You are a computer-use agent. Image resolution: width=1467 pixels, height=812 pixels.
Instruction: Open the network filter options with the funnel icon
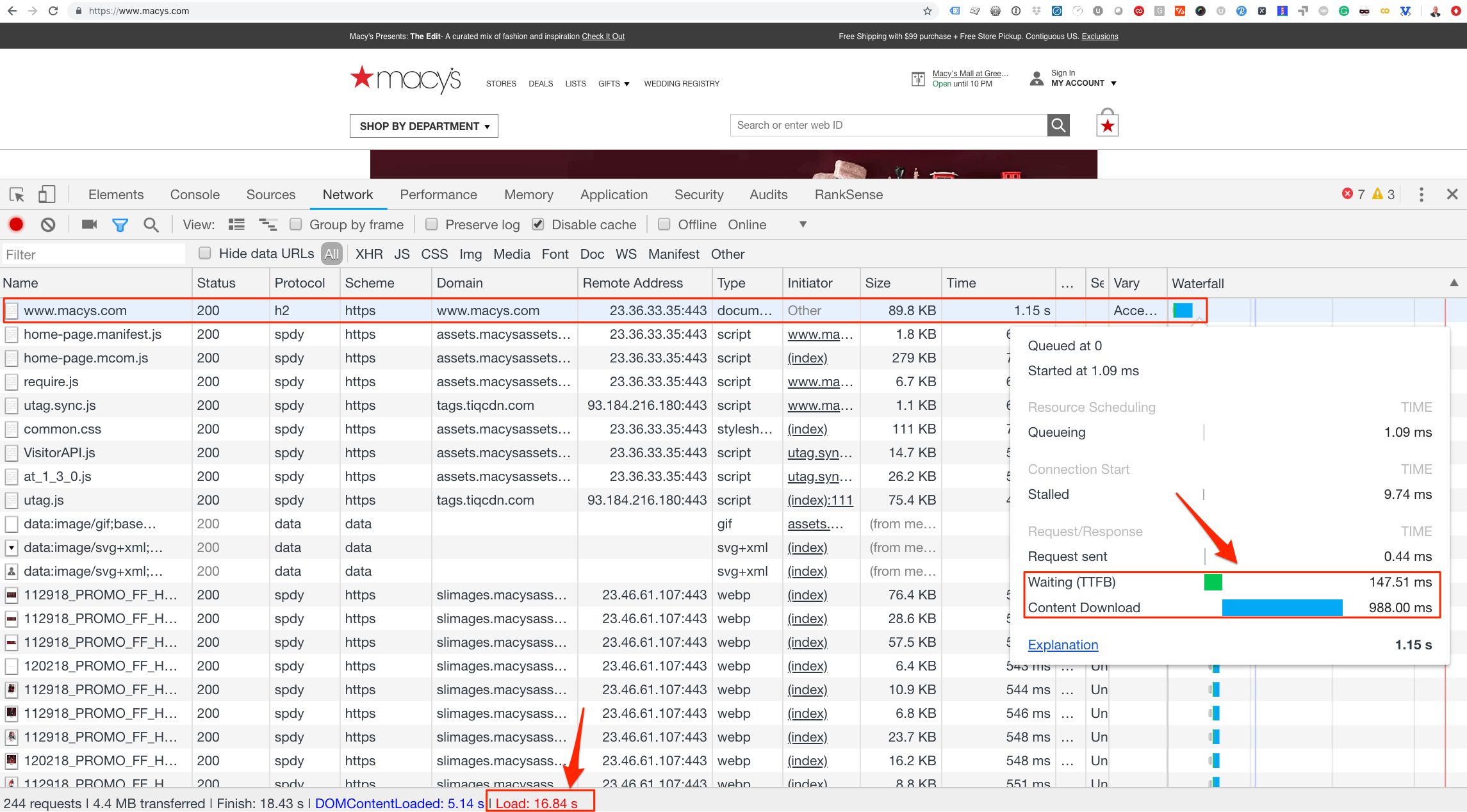click(120, 224)
